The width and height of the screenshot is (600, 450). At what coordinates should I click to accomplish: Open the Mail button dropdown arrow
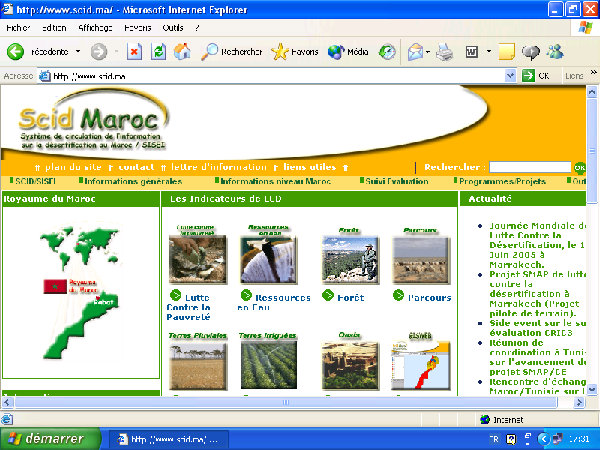[428, 52]
